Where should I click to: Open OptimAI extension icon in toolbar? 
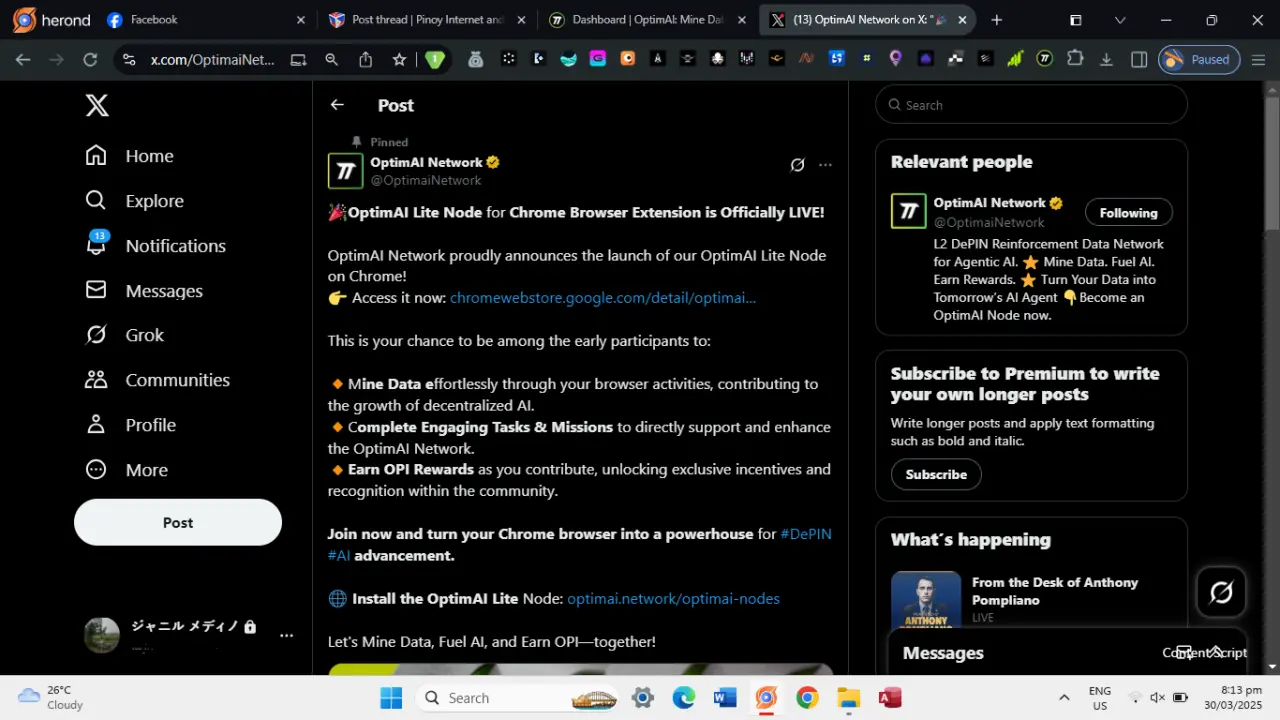(1045, 59)
